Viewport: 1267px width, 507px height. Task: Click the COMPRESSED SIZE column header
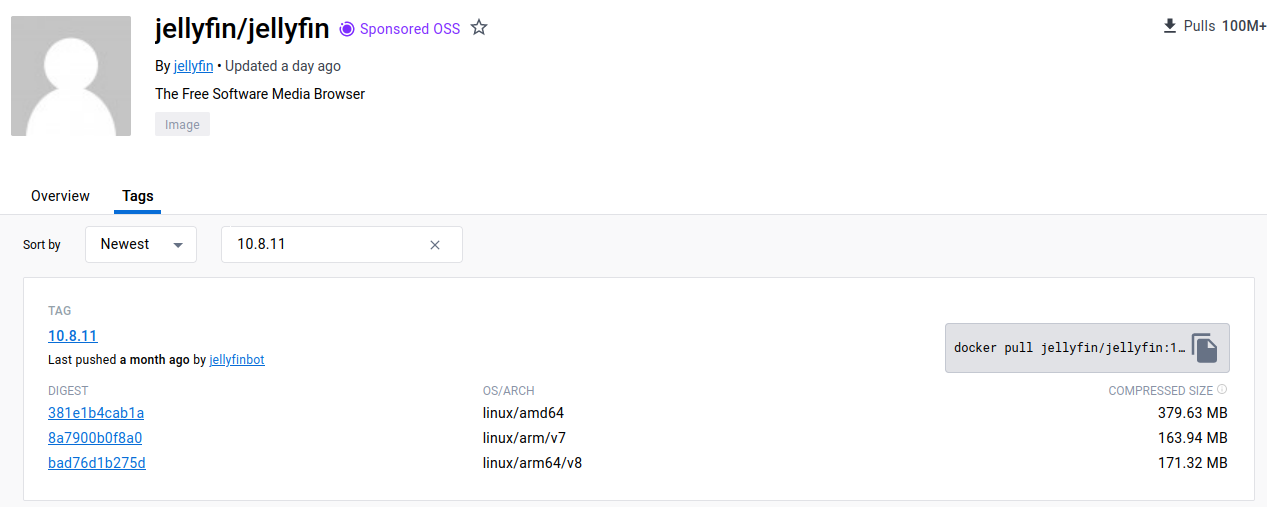point(1160,390)
